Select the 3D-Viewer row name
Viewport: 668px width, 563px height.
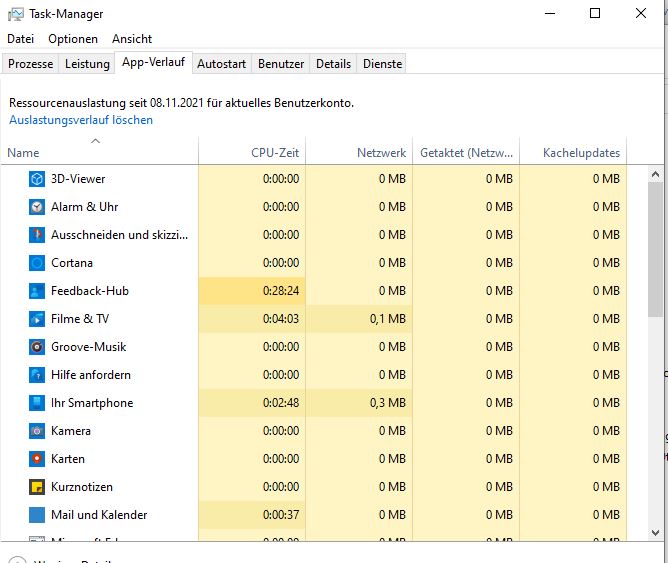tap(78, 179)
